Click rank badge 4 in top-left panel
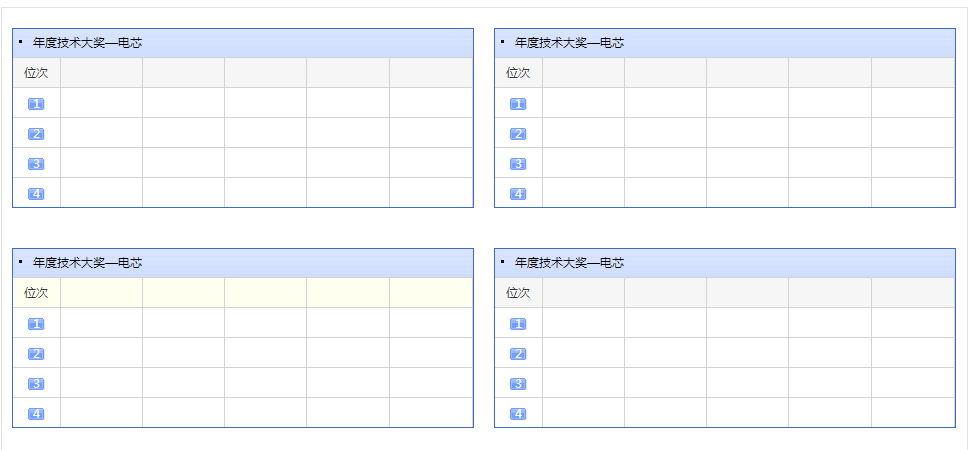This screenshot has width=969, height=450. click(x=36, y=194)
